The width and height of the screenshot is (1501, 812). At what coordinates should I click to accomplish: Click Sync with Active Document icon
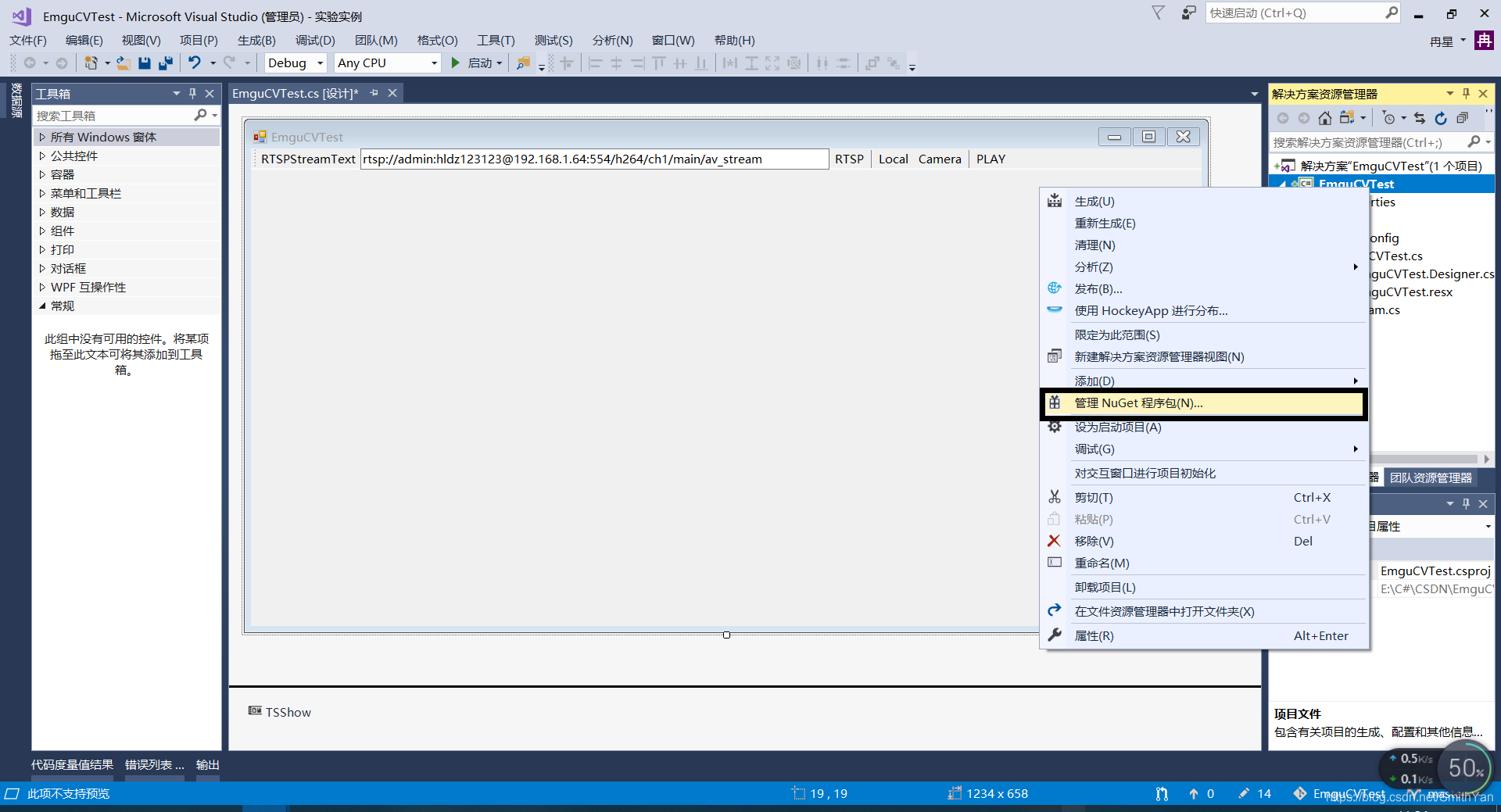coord(1420,118)
